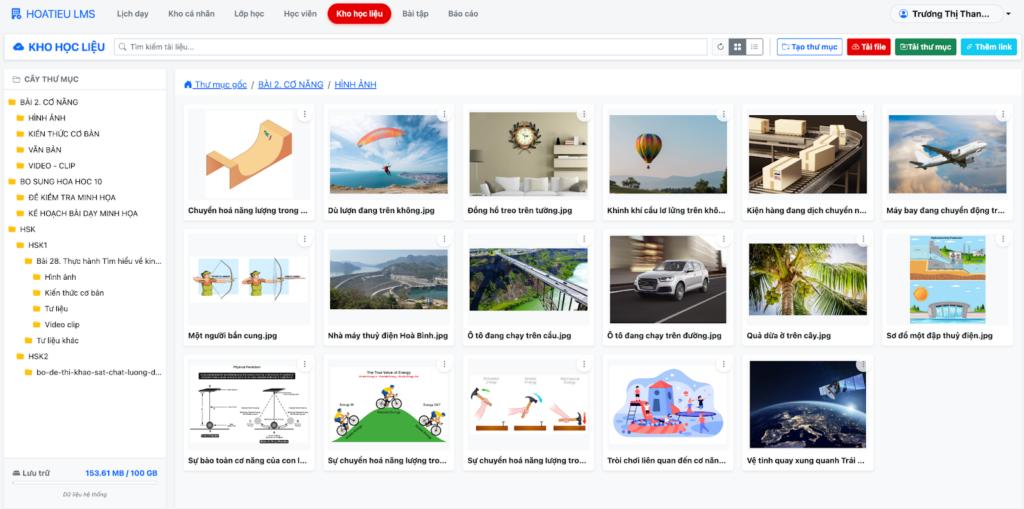Click the refresh icon beside the search bar
This screenshot has width=1024, height=509.
pos(718,47)
